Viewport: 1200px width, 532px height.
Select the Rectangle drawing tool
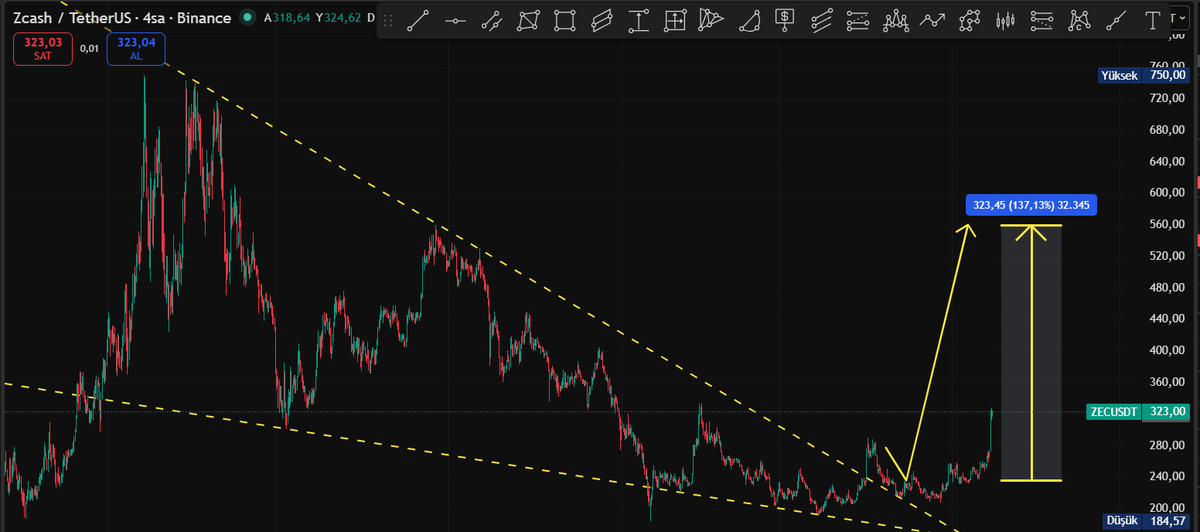coord(565,19)
